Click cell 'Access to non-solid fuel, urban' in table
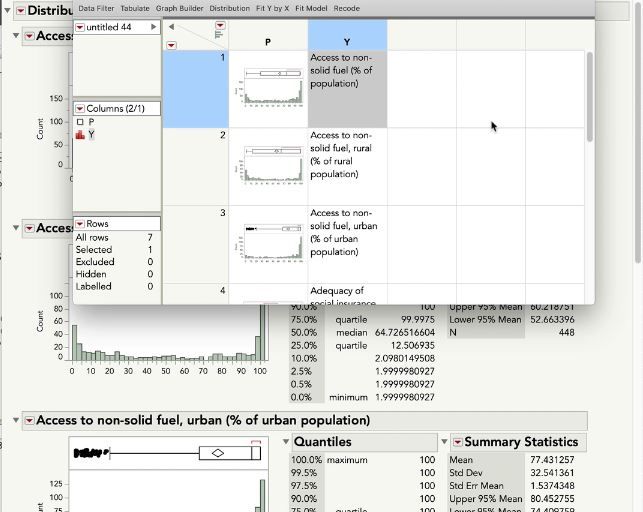 [347, 244]
